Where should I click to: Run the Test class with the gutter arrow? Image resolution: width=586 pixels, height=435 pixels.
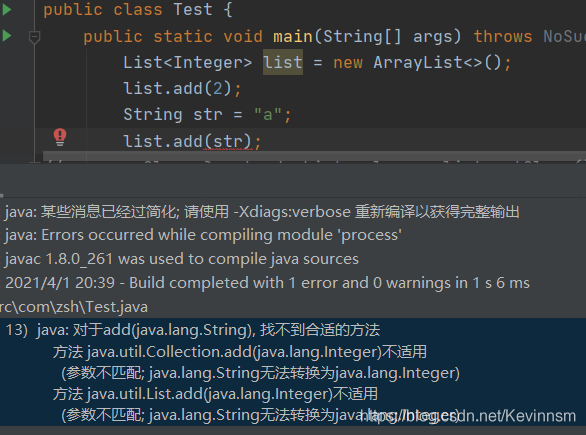click(7, 9)
